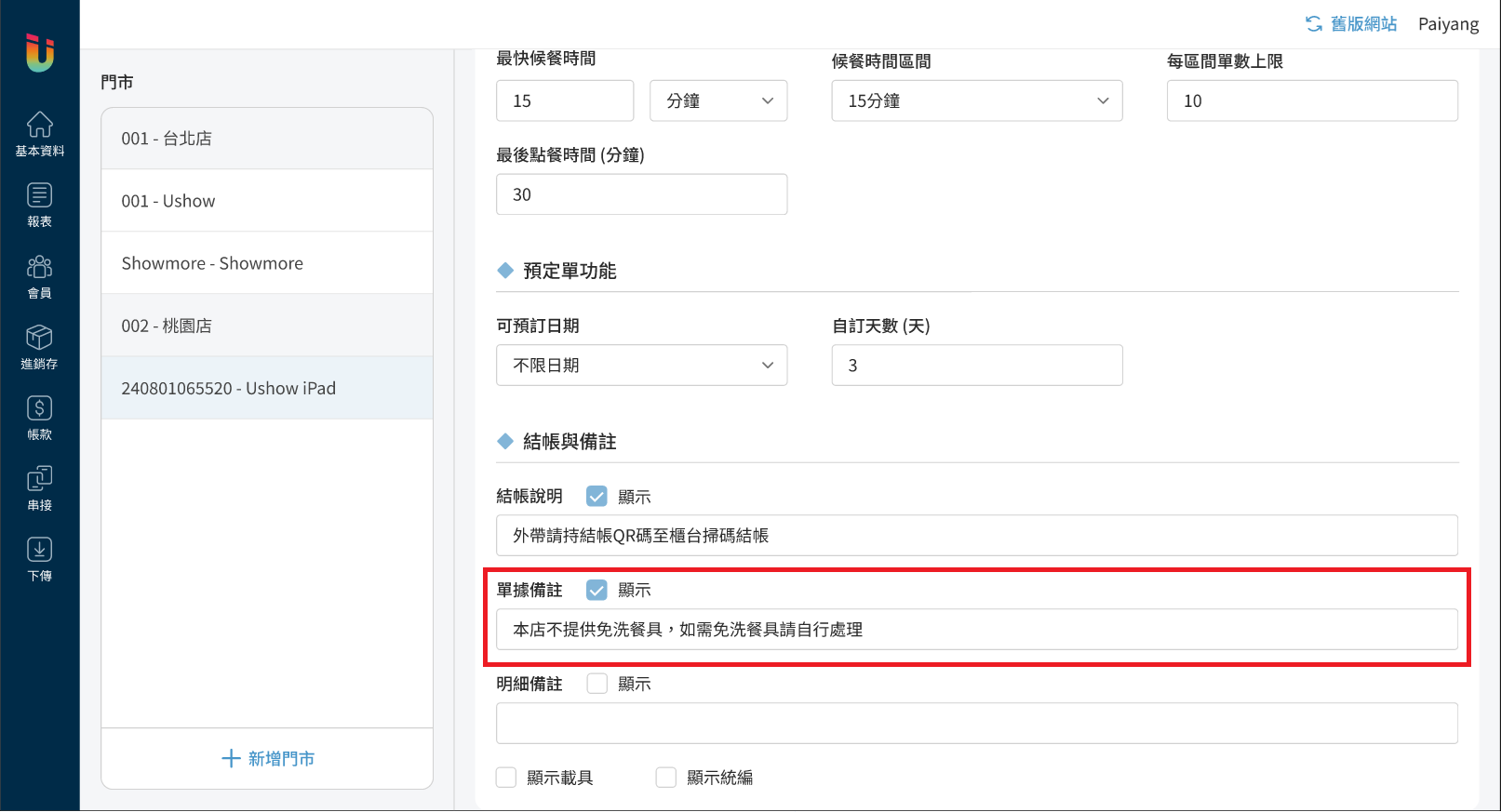
Task: Open the 帳款 accounts dollar icon
Action: pos(39,408)
